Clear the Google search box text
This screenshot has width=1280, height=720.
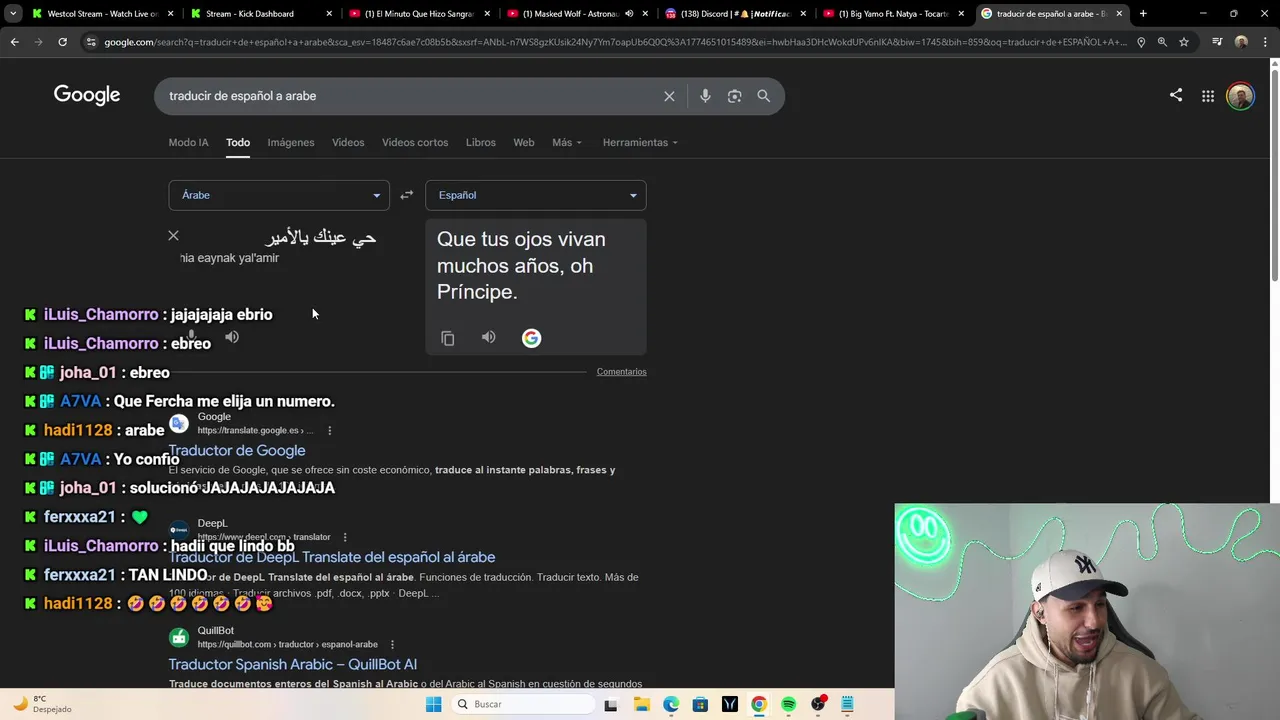(x=669, y=96)
